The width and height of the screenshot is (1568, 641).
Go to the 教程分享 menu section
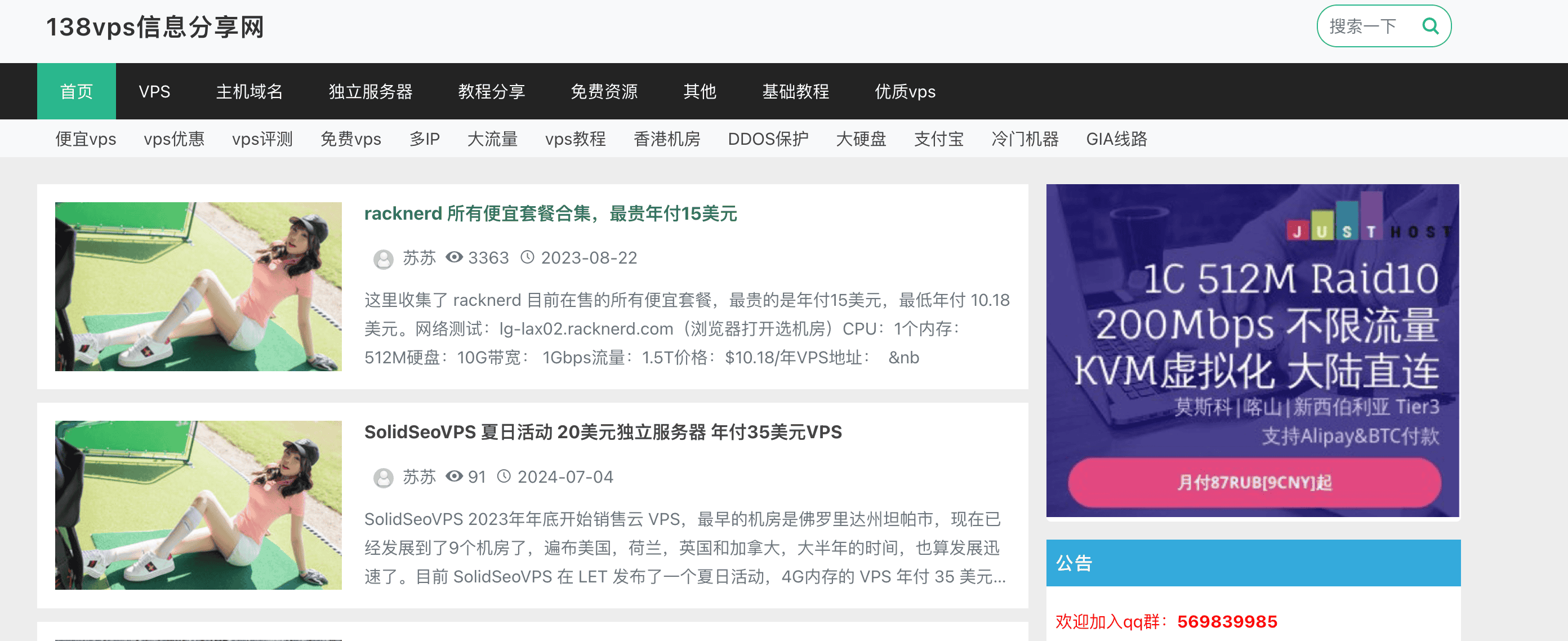tap(491, 91)
